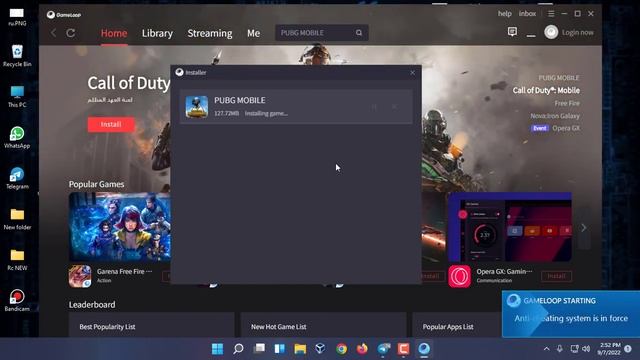
Task: Cancel the PUBG MOBILE install item
Action: [x=394, y=107]
